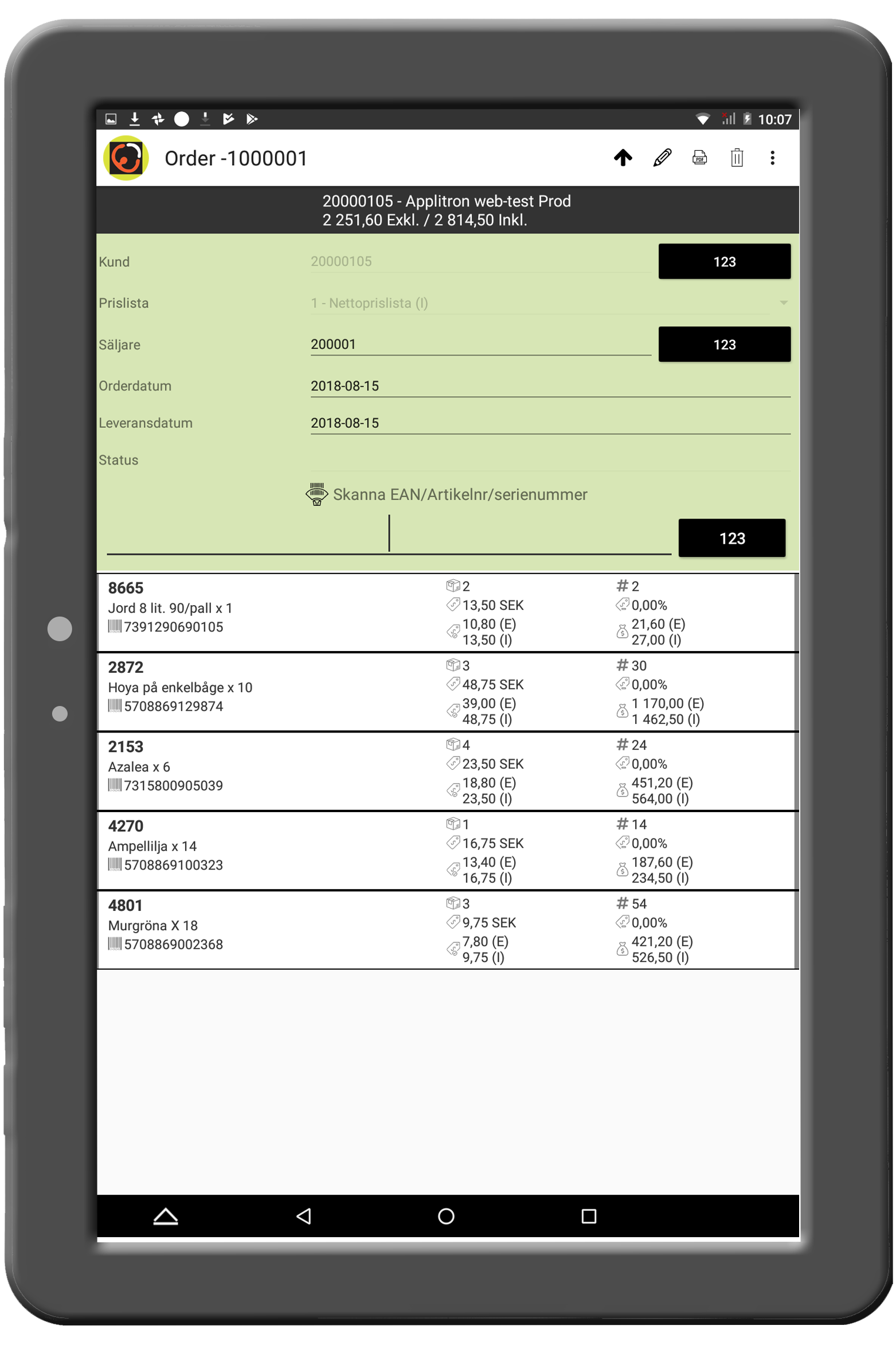Screen dimensions: 896x1345
Task: Tap the scan EAN/article input line
Action: (x=389, y=535)
